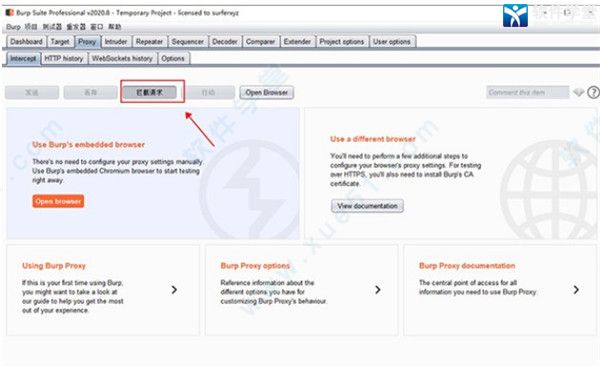Image resolution: width=600 pixels, height=376 pixels.
Task: Select the Proxy tab
Action: pos(87,42)
